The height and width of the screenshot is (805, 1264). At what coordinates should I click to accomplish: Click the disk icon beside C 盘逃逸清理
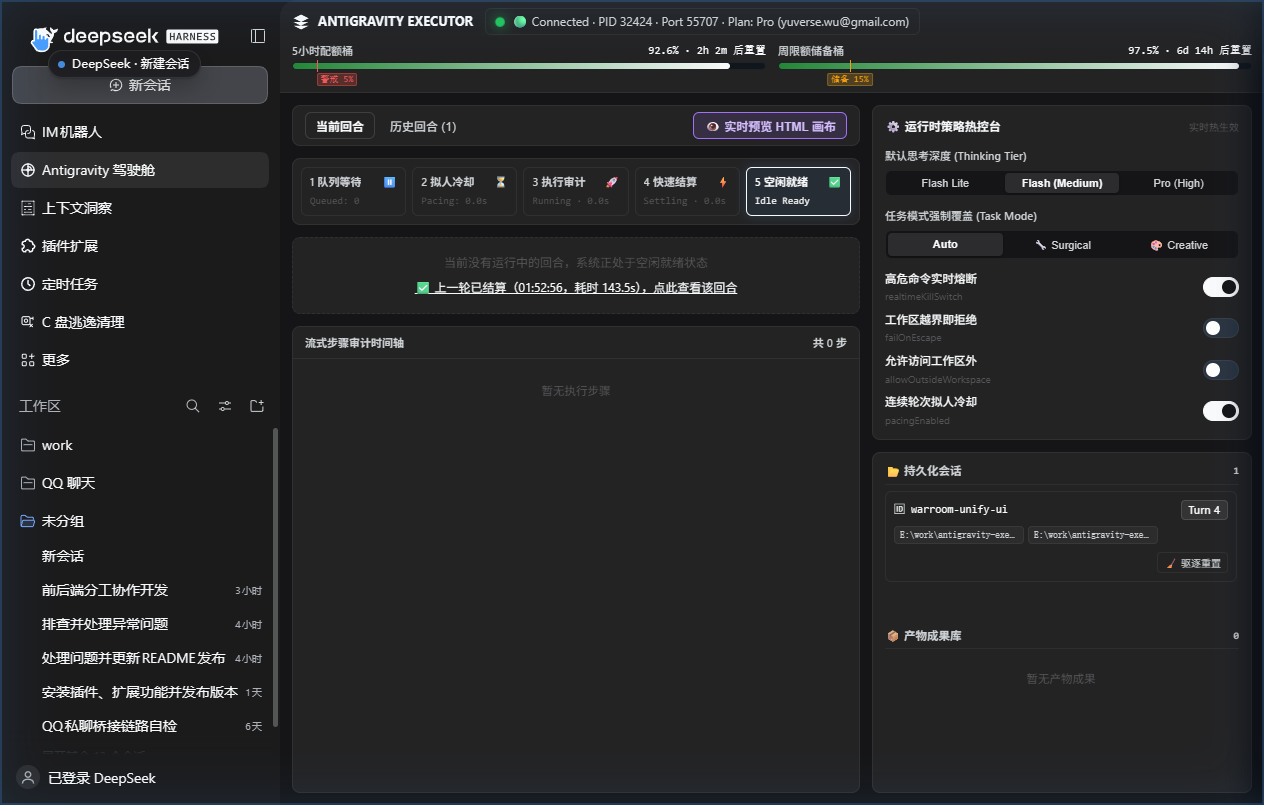28,322
